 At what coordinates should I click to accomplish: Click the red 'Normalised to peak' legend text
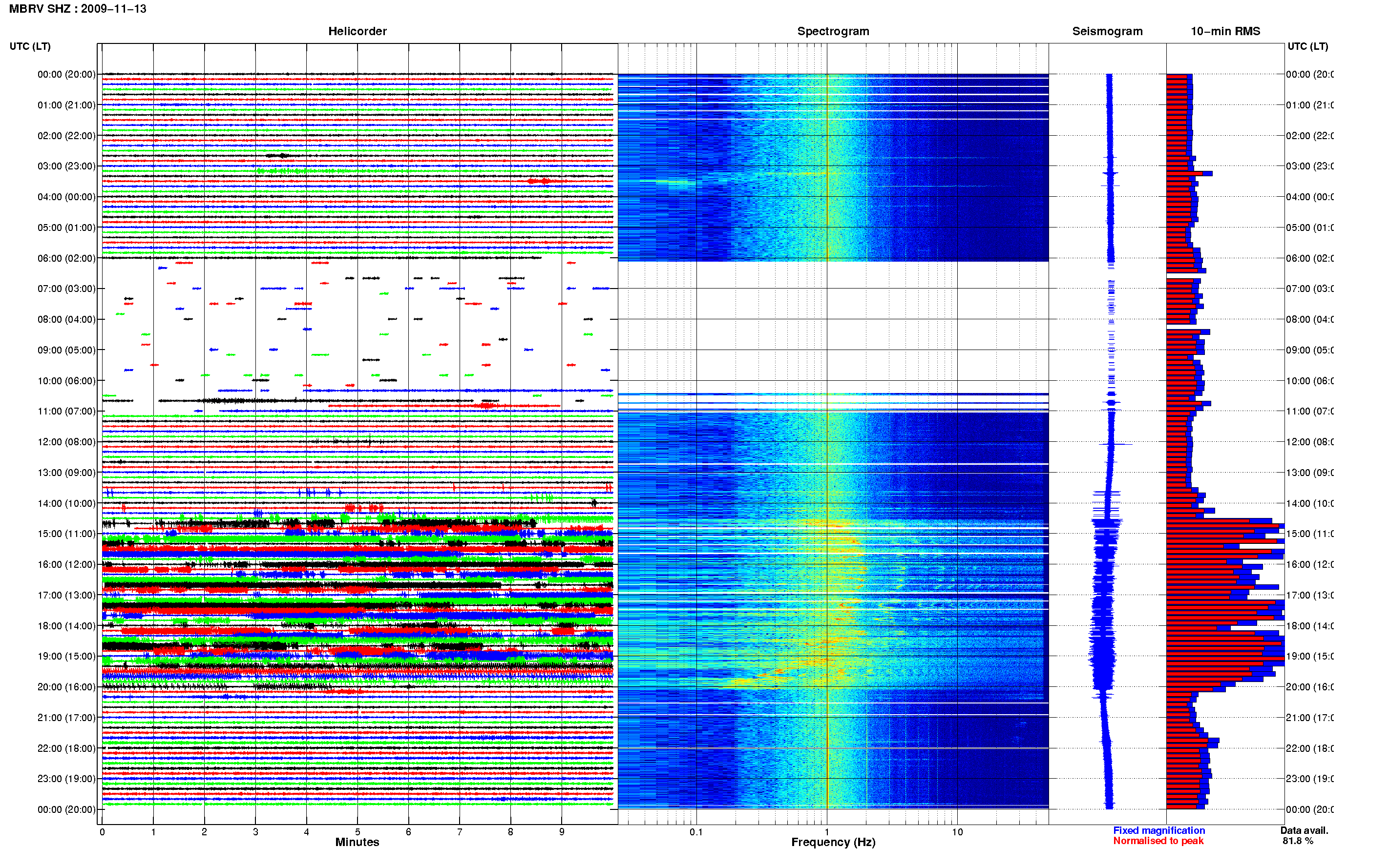click(1158, 841)
